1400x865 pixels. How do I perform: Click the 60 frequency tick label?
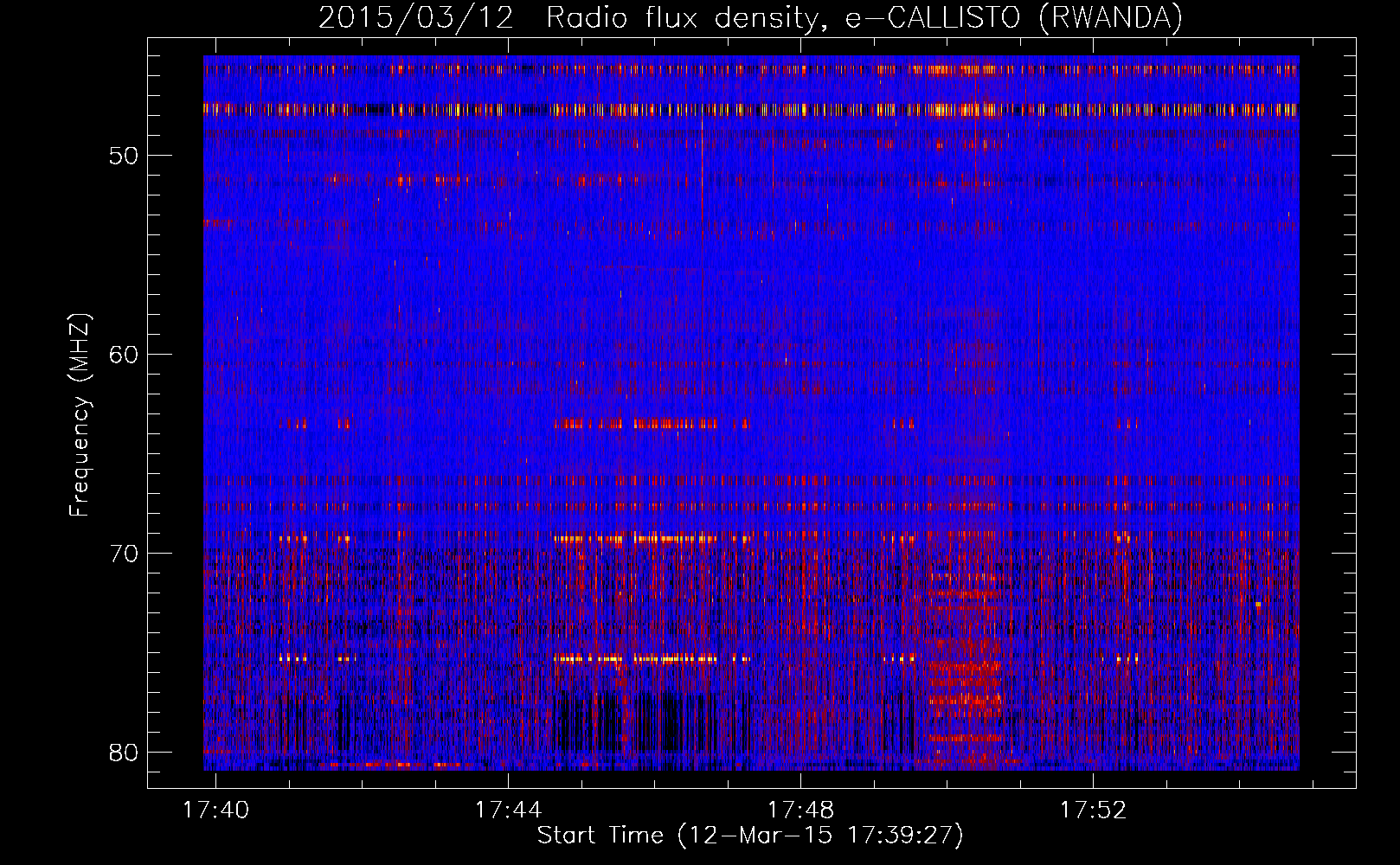click(x=124, y=355)
